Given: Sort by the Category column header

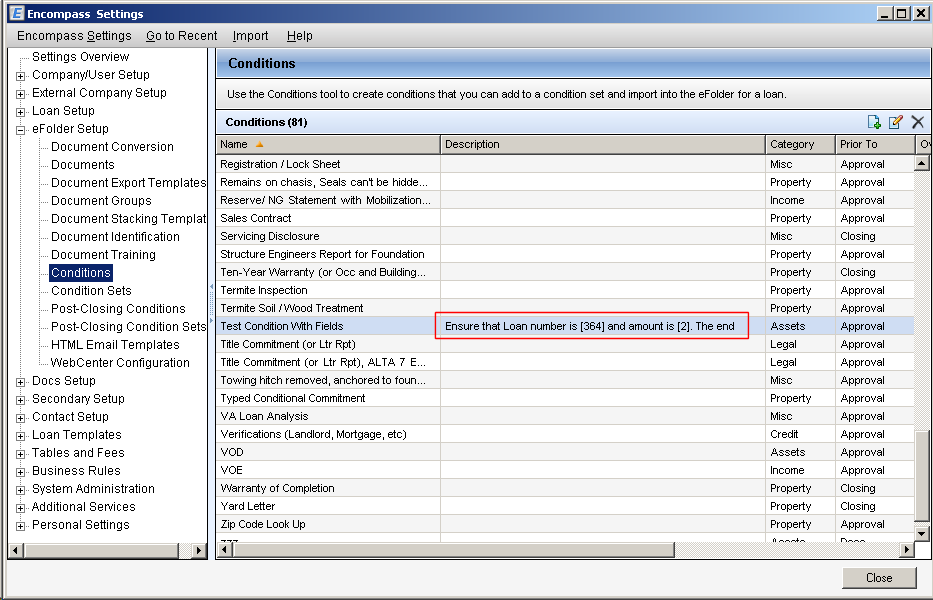Looking at the screenshot, I should point(800,144).
